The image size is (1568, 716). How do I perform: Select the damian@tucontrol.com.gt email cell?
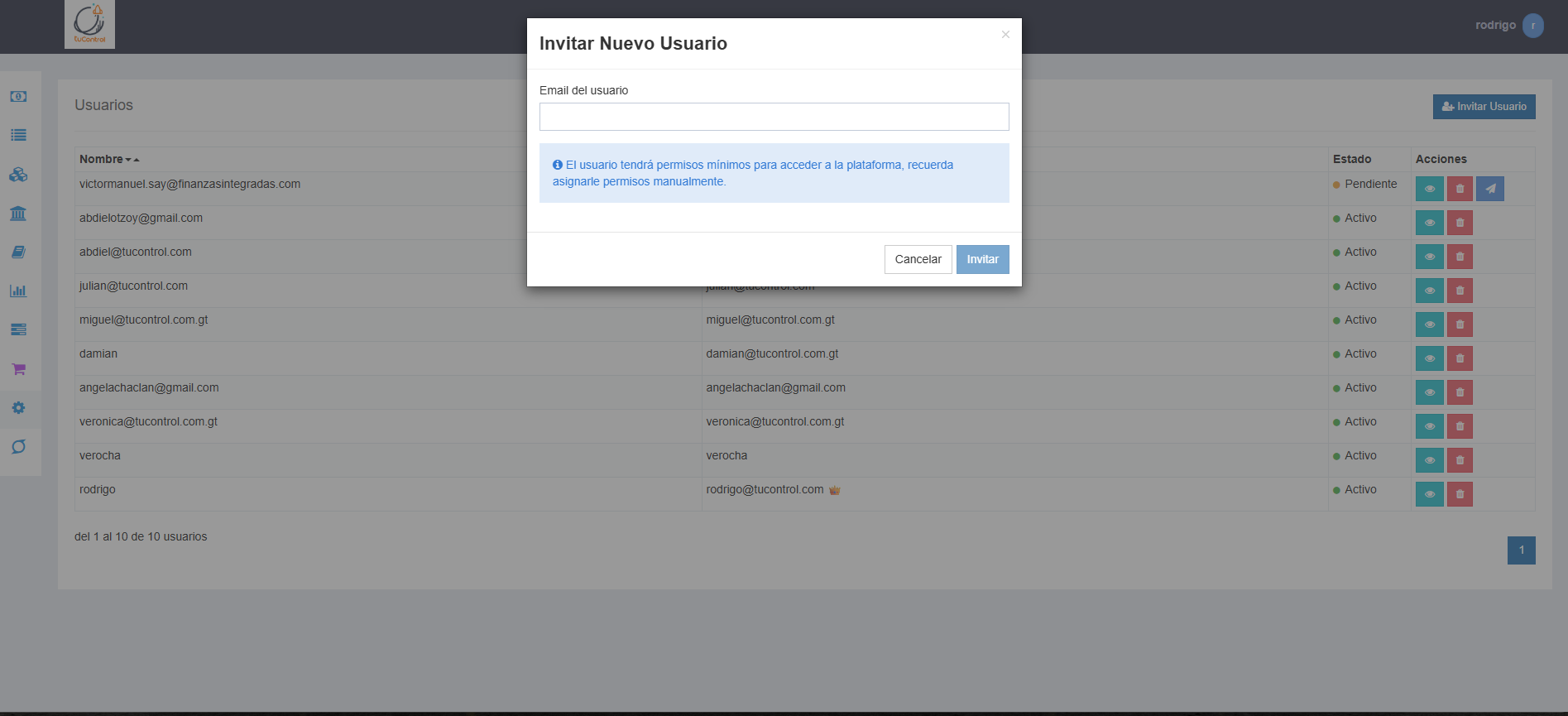pyautogui.click(x=772, y=353)
